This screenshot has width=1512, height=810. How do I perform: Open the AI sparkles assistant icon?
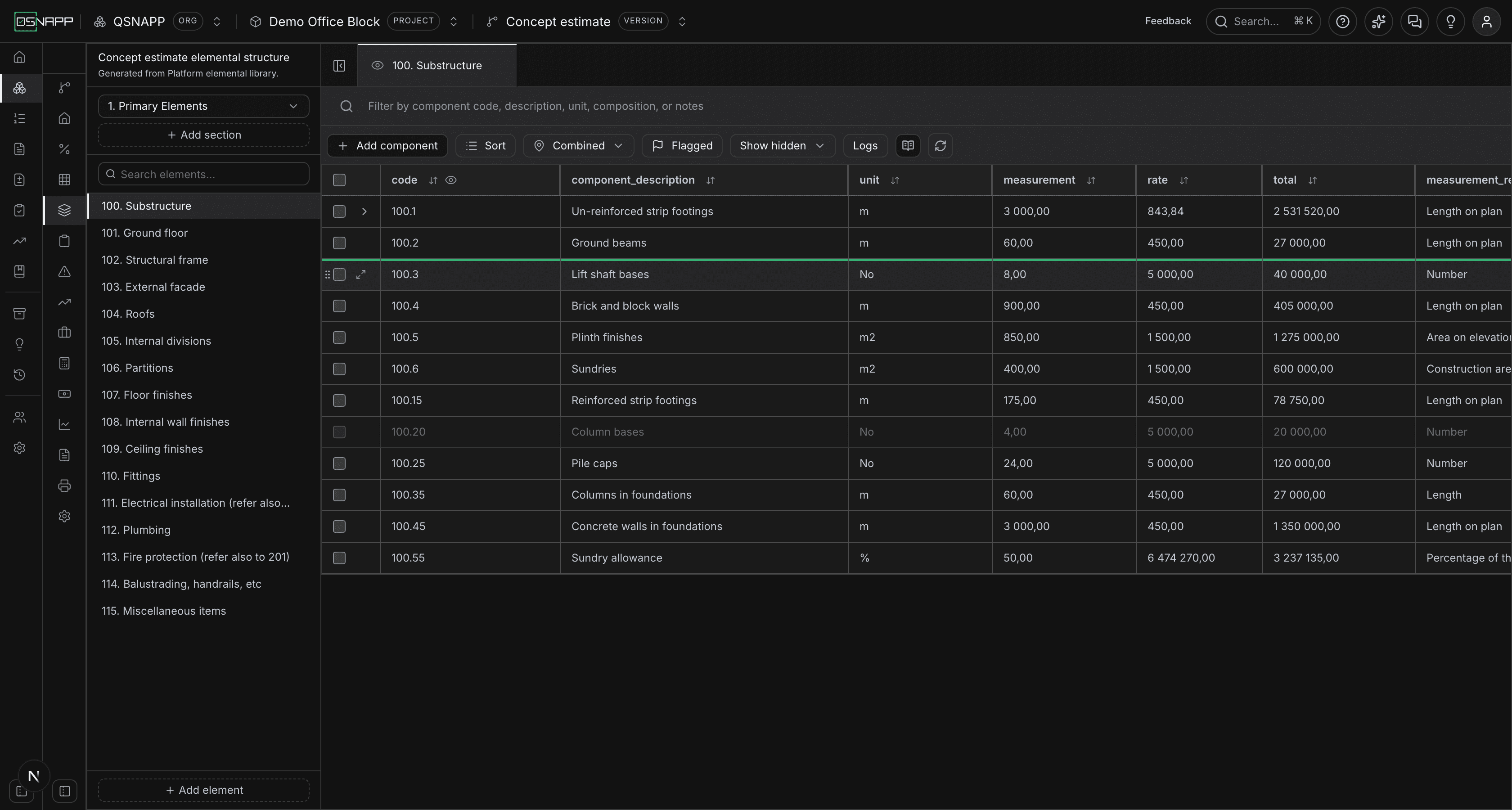tap(1378, 22)
